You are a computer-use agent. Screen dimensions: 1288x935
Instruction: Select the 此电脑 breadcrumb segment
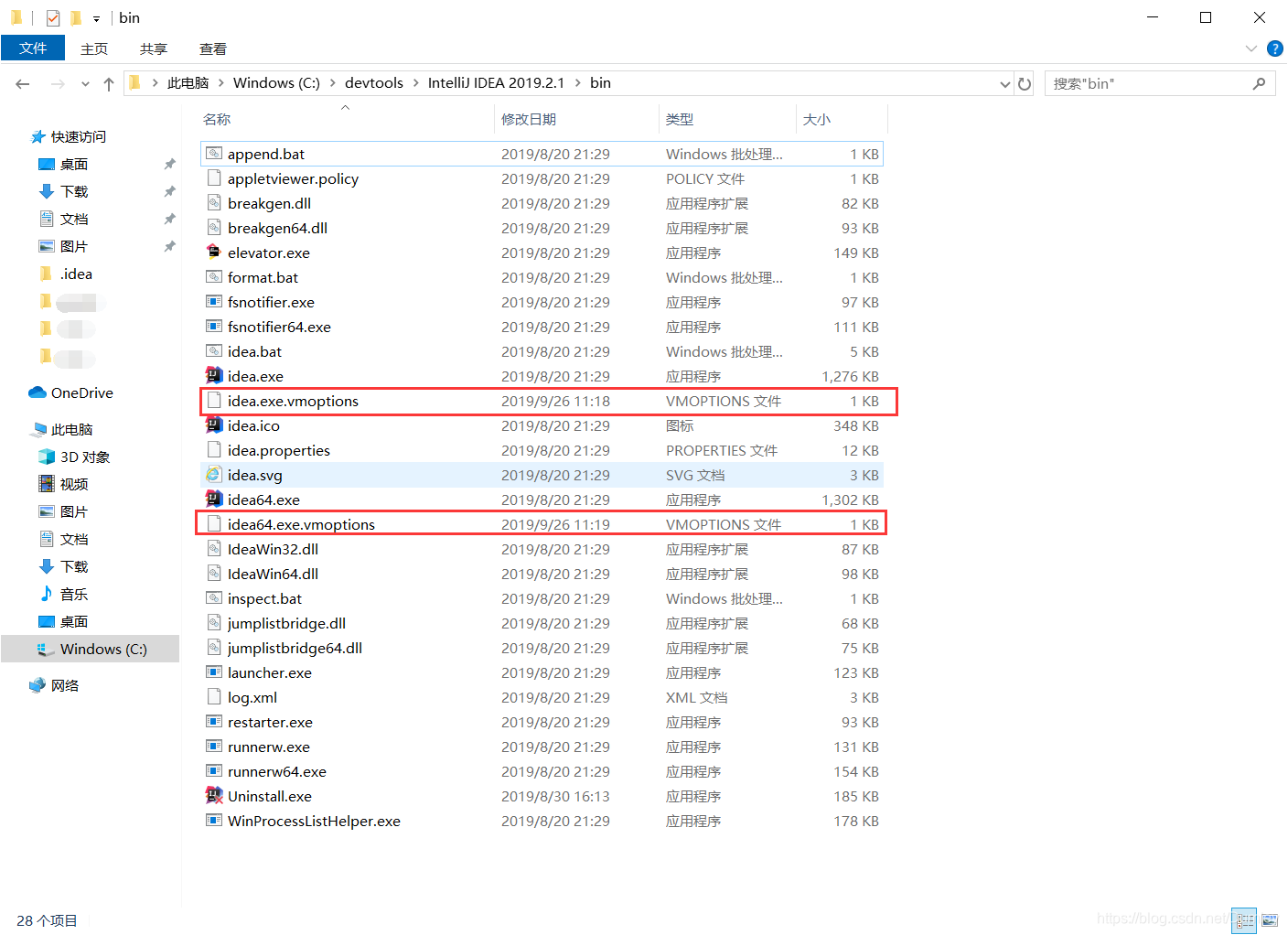pos(188,83)
